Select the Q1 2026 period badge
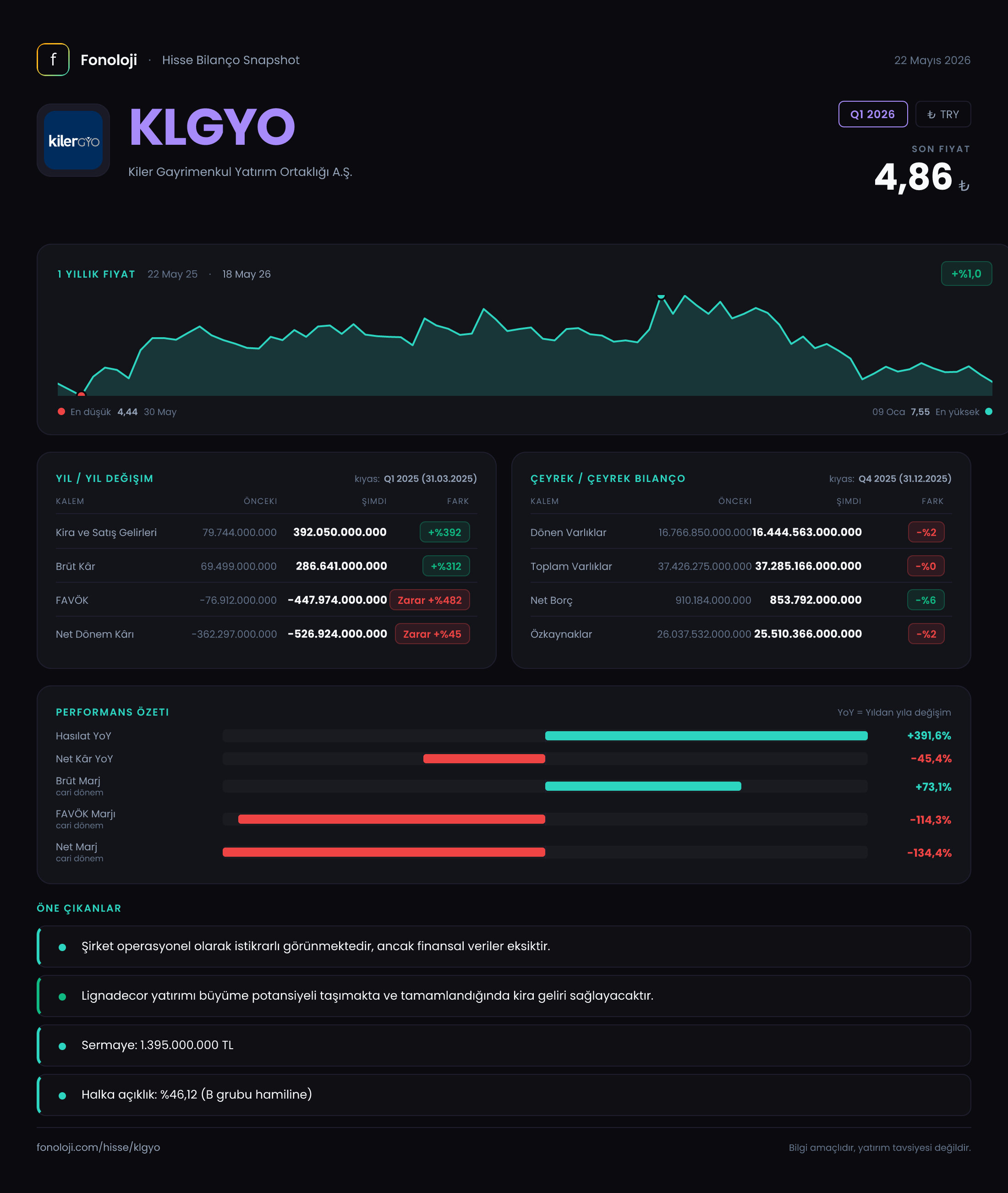1008x1193 pixels. pyautogui.click(x=872, y=114)
